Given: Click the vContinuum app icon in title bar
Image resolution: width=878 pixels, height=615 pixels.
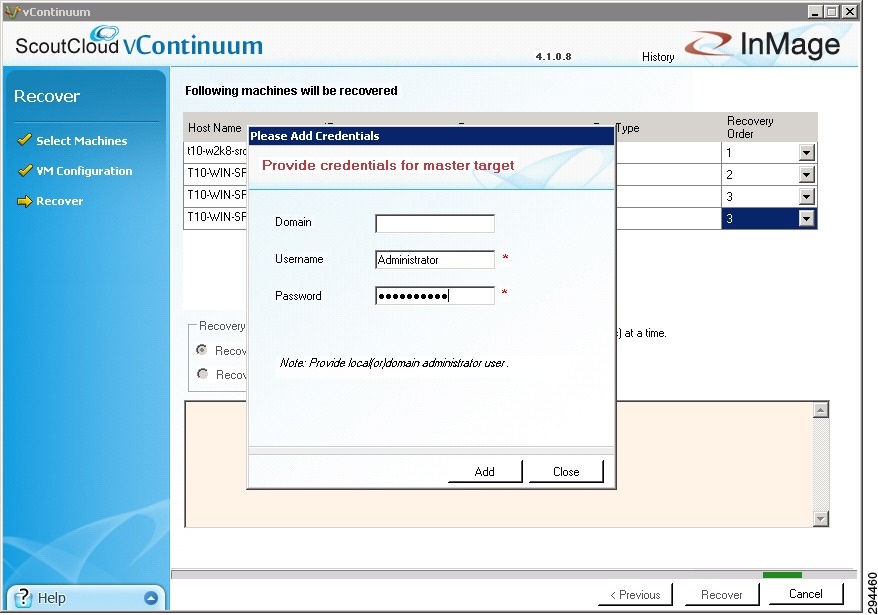Looking at the screenshot, I should 12,12.
